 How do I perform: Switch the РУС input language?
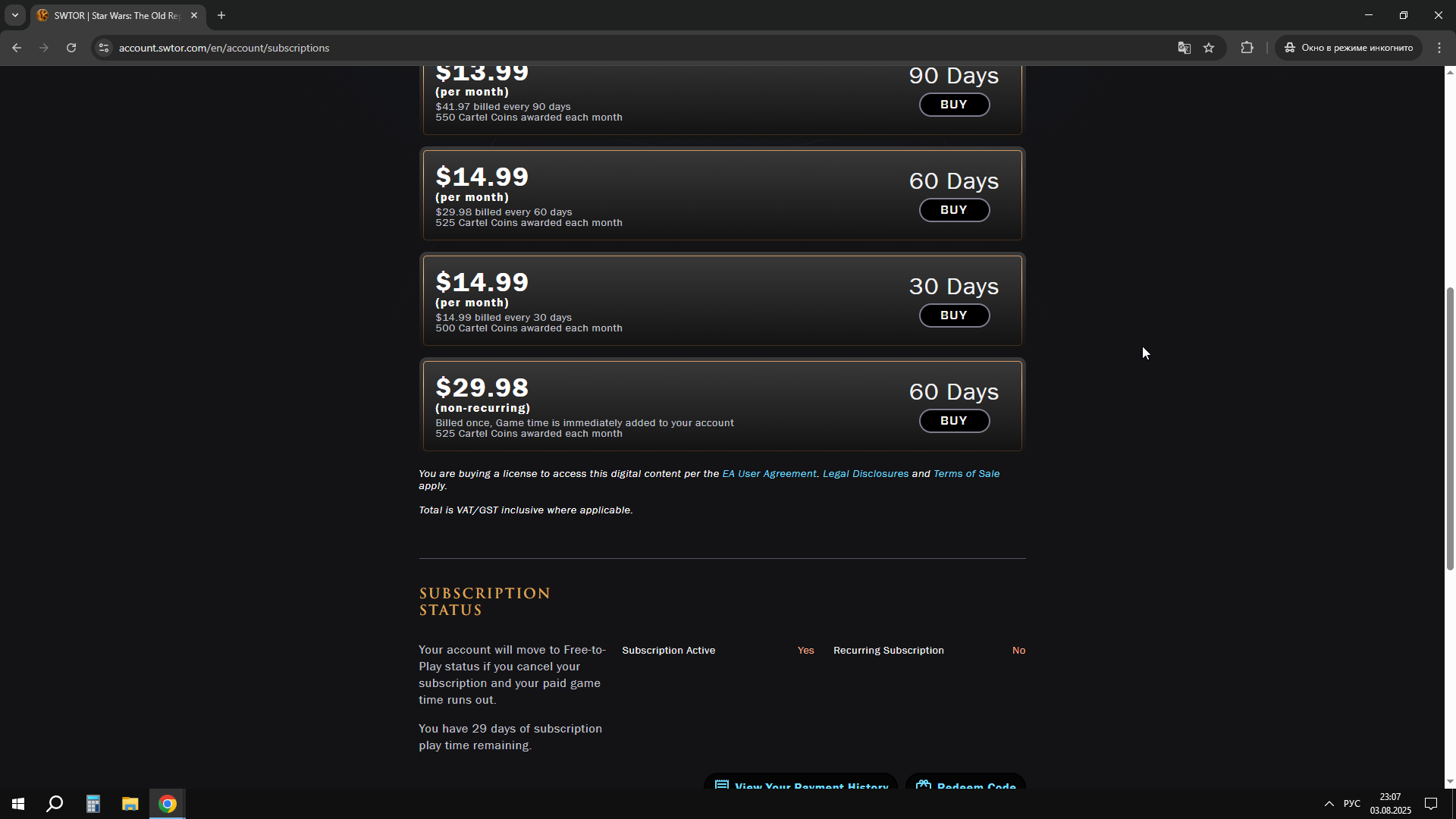click(1351, 804)
